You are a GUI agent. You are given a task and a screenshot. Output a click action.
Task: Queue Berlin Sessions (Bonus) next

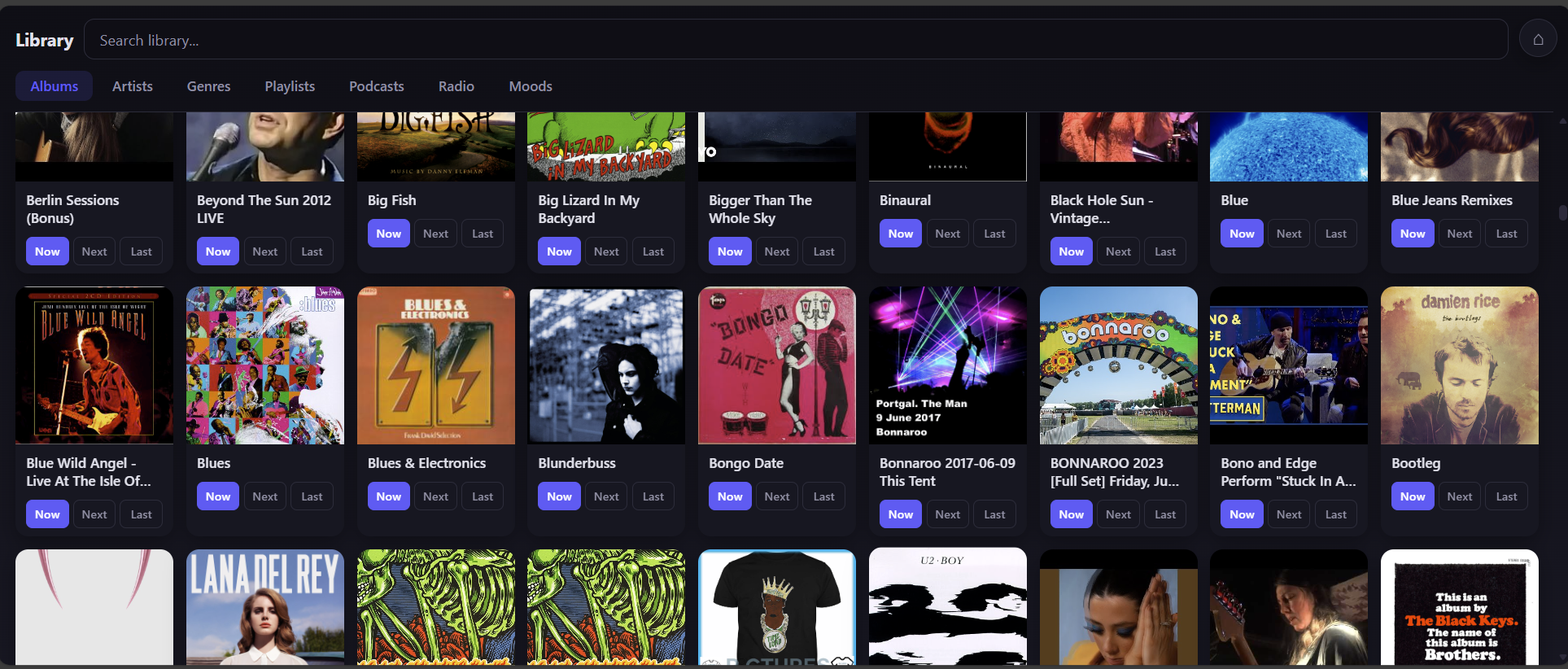[x=94, y=251]
